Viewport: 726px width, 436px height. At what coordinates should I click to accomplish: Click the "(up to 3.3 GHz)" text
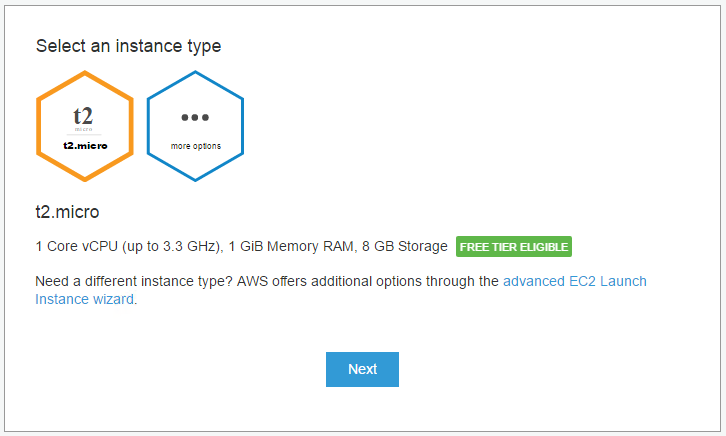coord(172,246)
